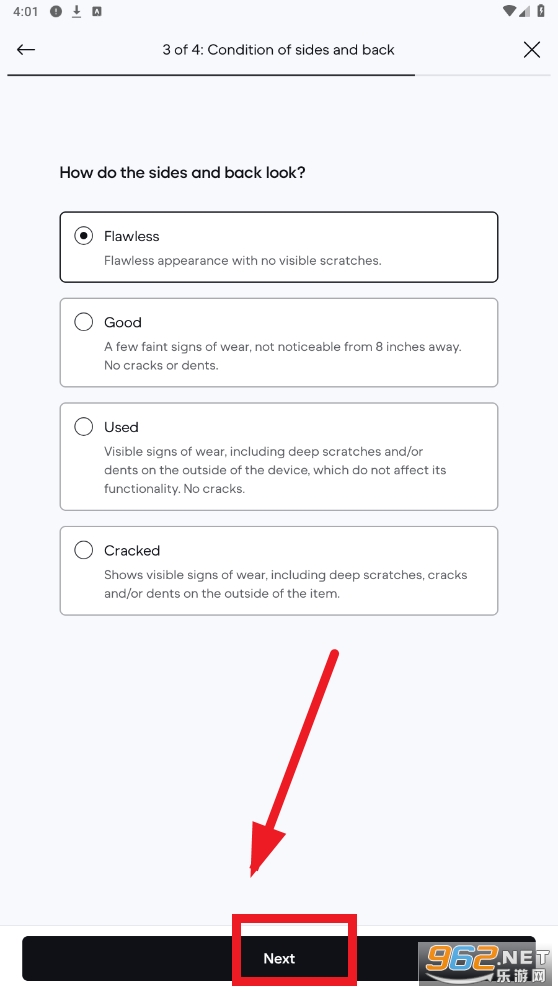The image size is (558, 992).
Task: Tap the '3 of 4' step title
Action: pos(278,50)
